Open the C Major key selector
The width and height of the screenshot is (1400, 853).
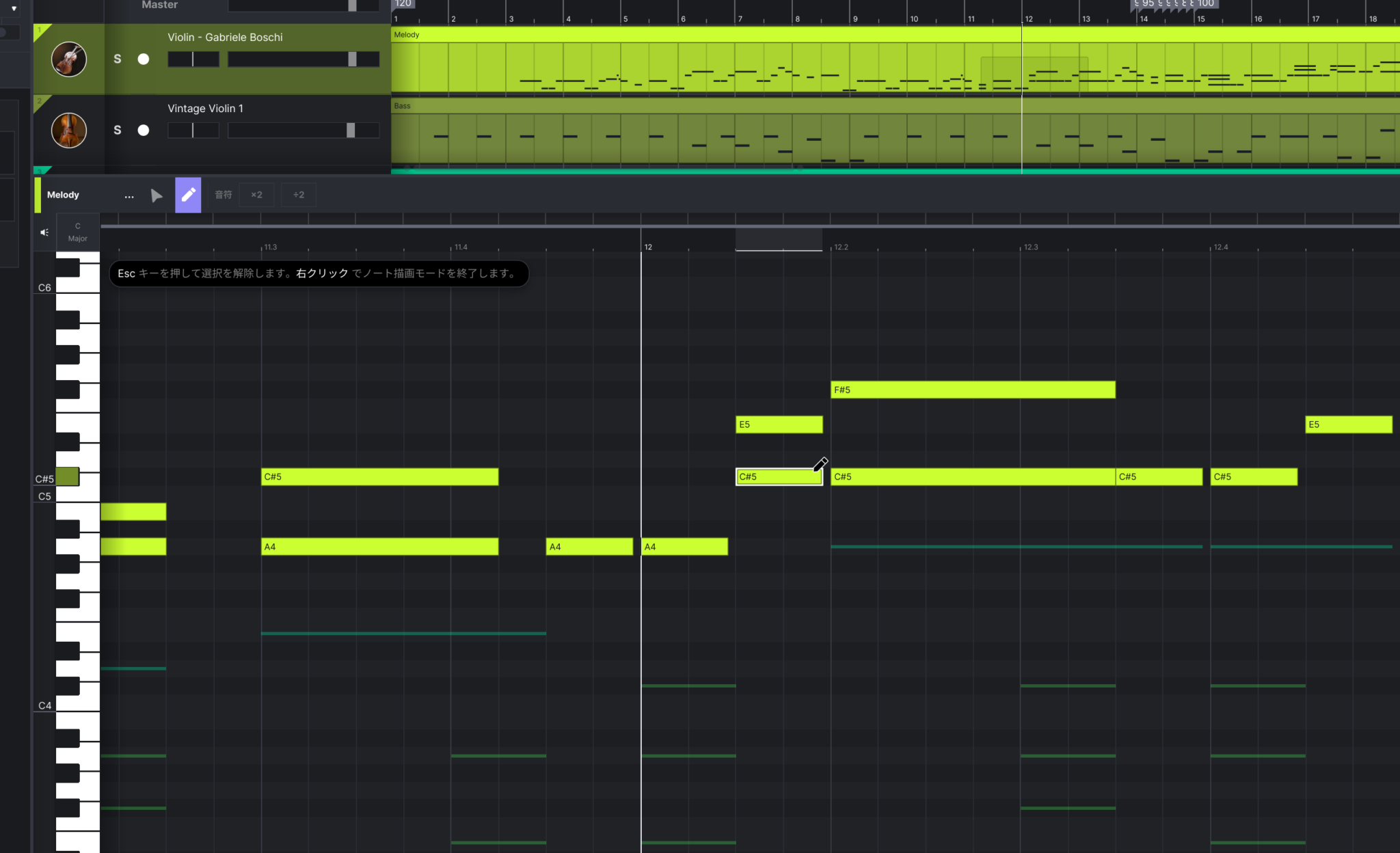pos(77,232)
